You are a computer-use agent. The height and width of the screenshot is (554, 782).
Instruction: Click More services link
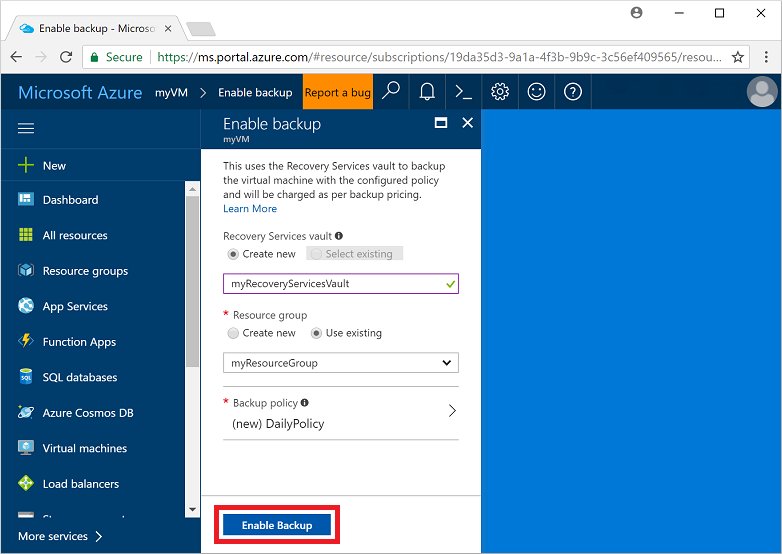click(x=53, y=536)
